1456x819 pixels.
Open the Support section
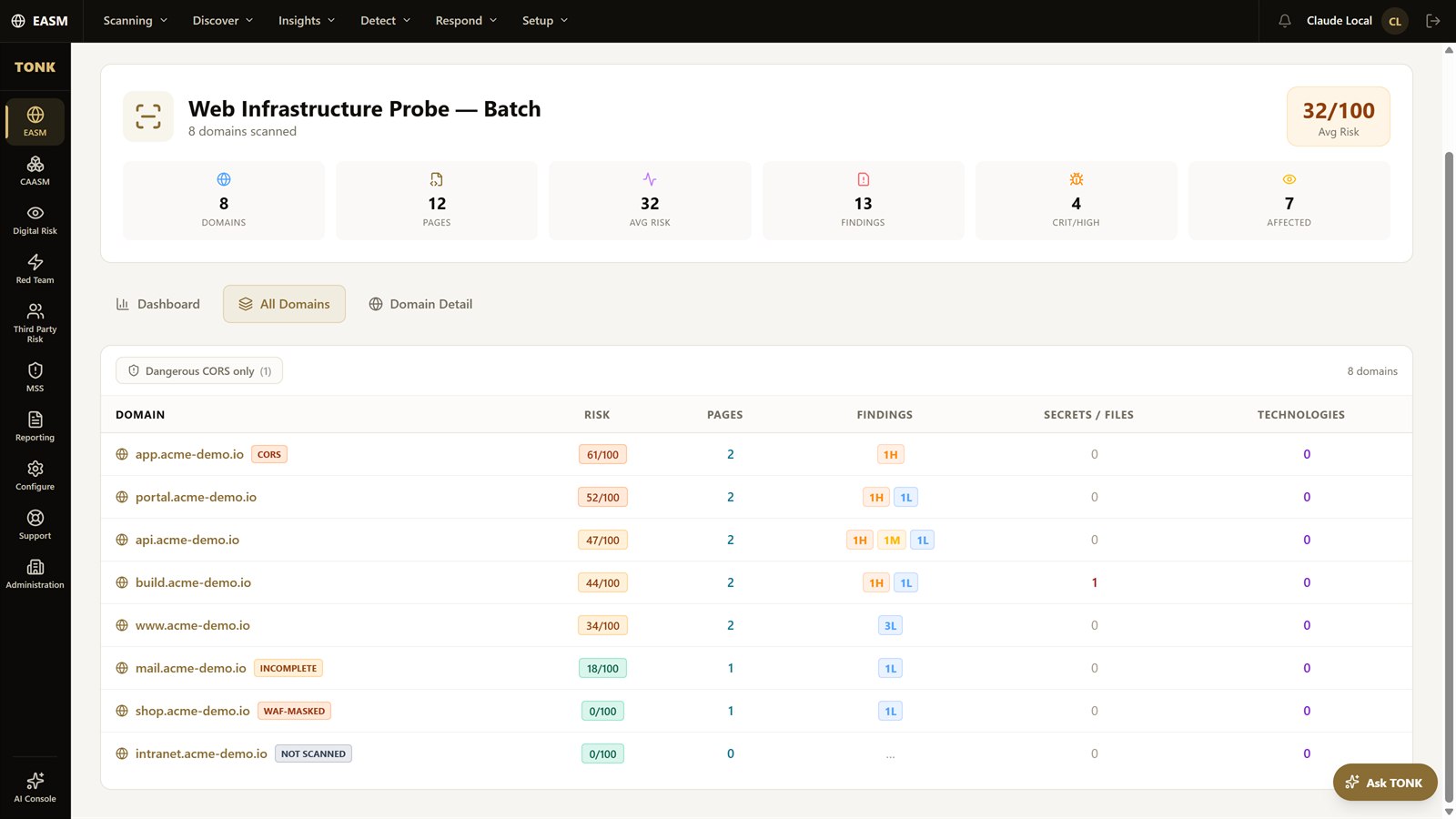coord(35,524)
